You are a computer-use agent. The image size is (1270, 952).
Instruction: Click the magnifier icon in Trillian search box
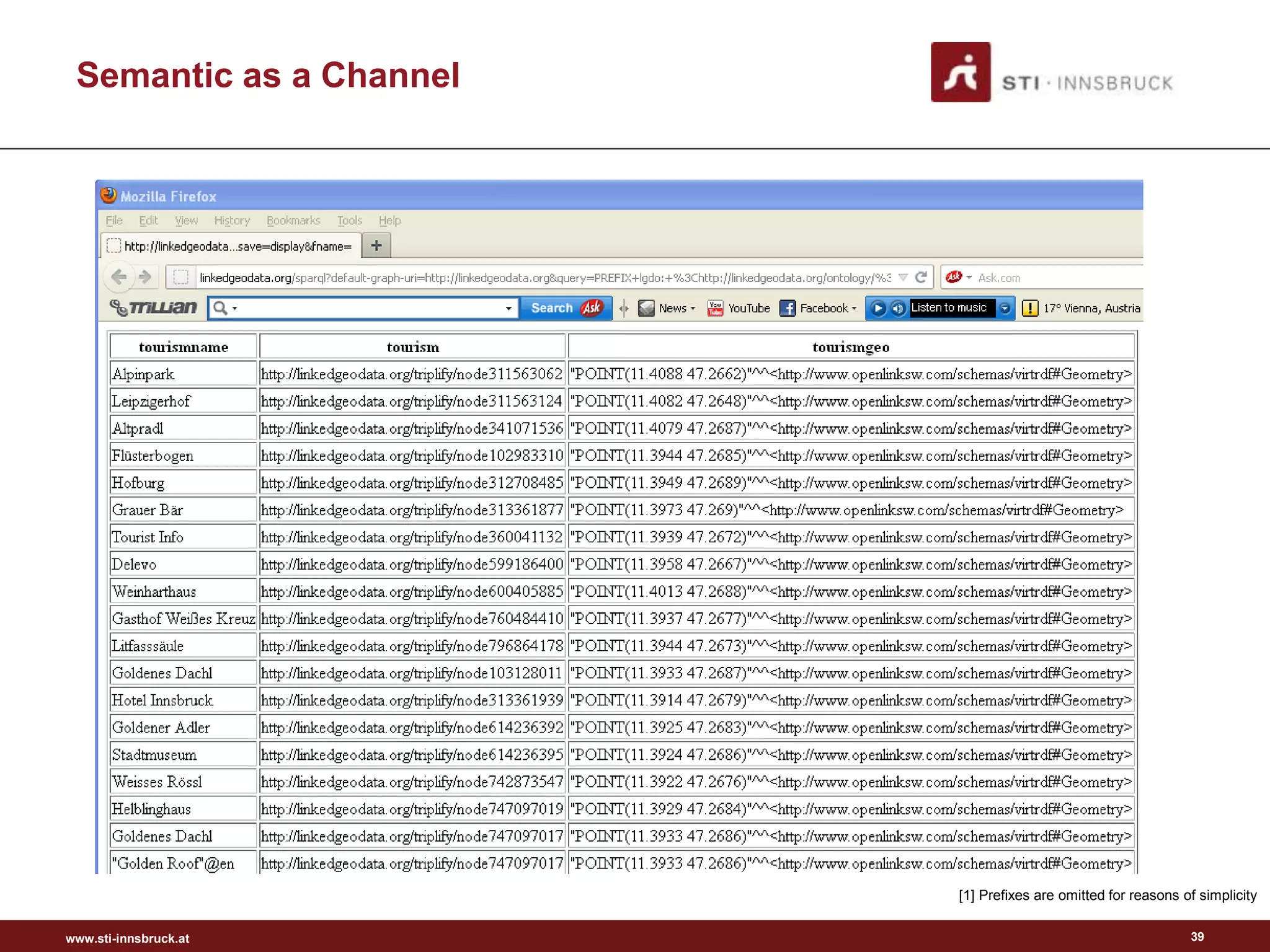coord(220,308)
